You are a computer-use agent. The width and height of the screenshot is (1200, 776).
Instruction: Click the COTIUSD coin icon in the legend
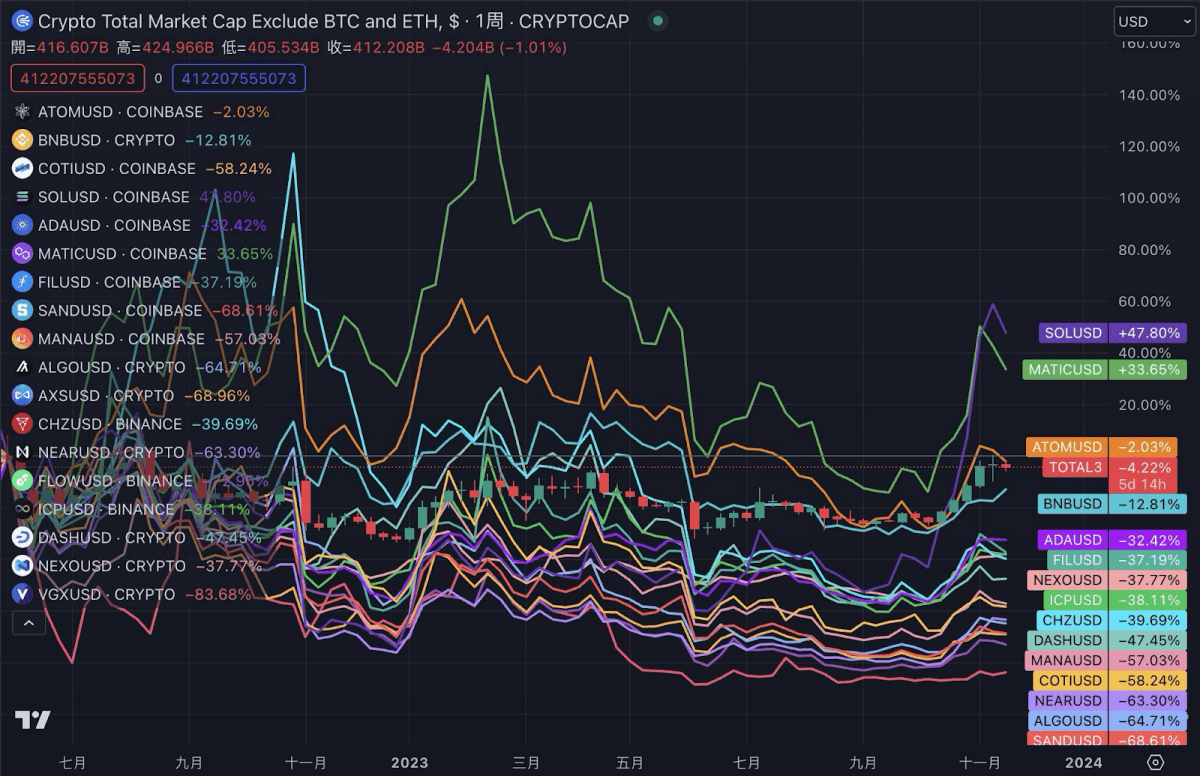click(x=22, y=168)
